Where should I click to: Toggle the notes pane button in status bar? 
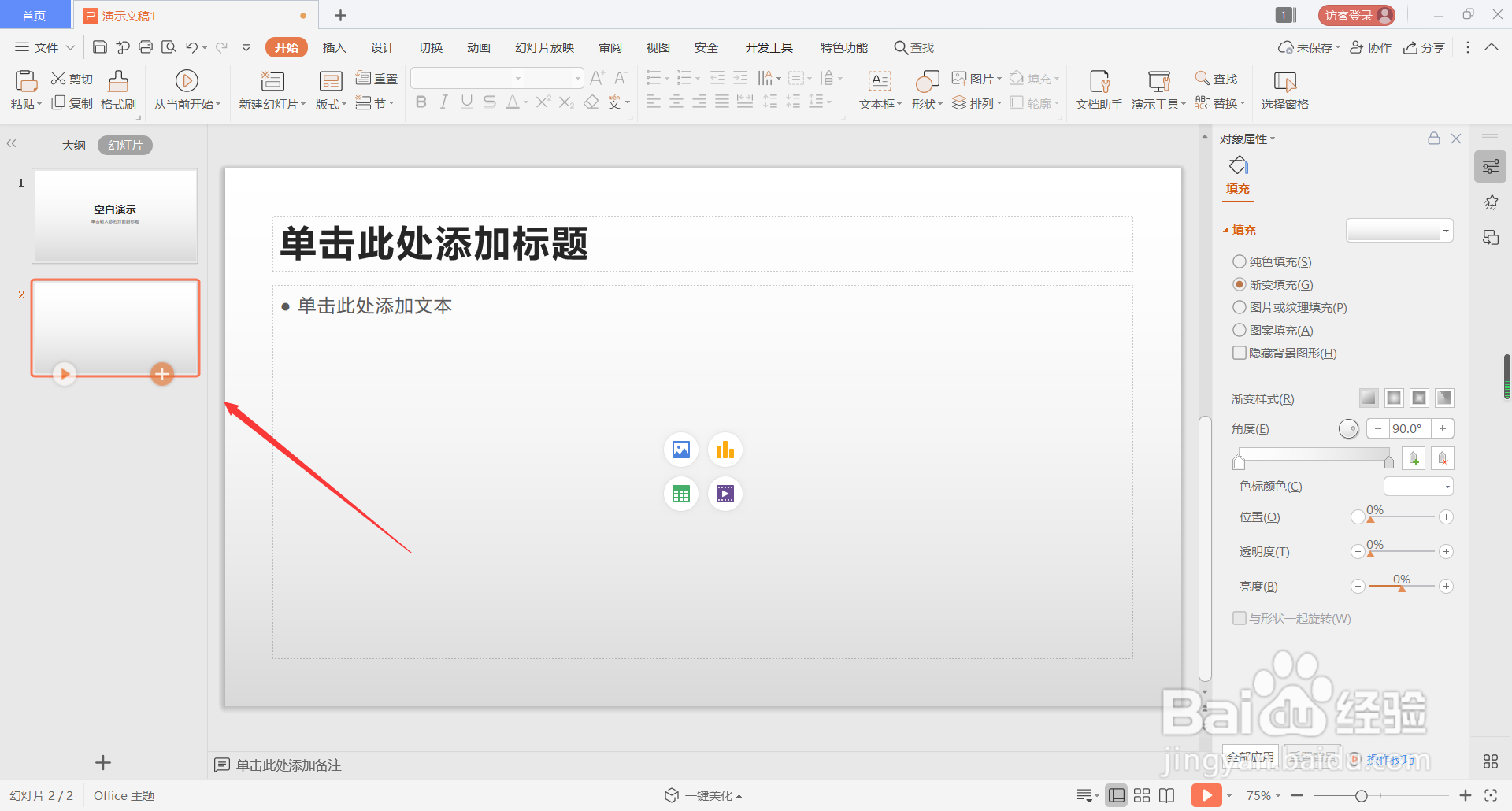[x=1087, y=795]
